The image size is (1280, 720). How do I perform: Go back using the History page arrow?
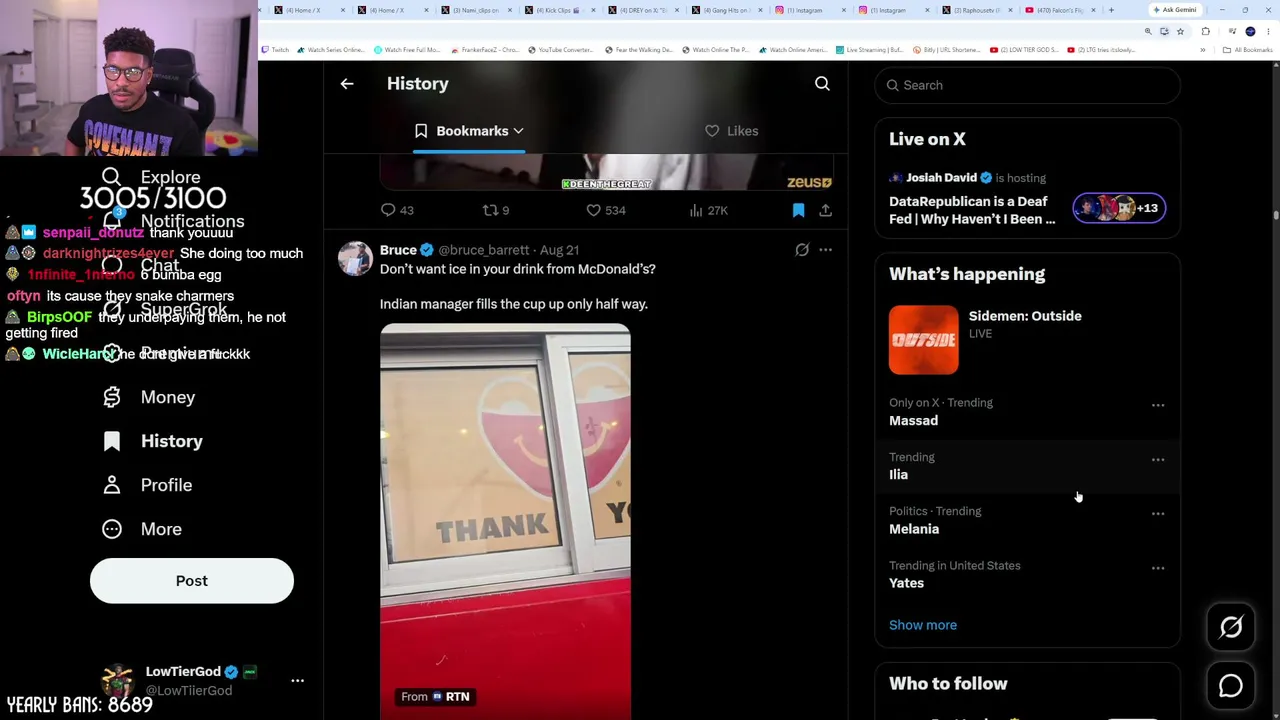tap(347, 84)
